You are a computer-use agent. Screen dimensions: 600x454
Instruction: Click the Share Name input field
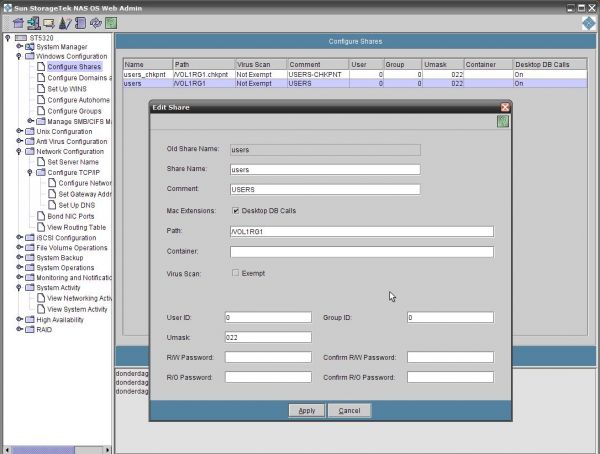tap(325, 170)
